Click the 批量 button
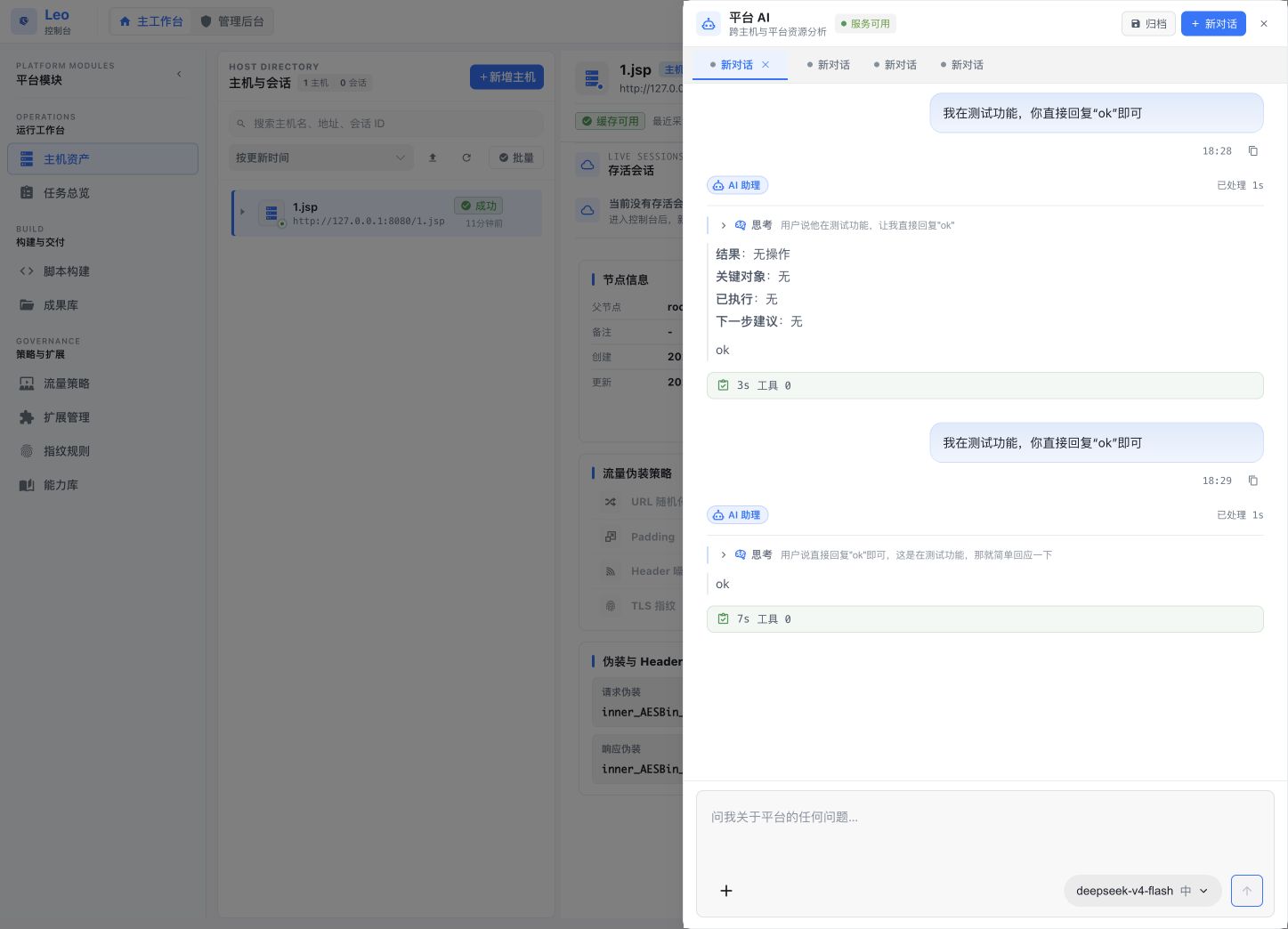Screen dimensions: 1288x929 [x=516, y=158]
